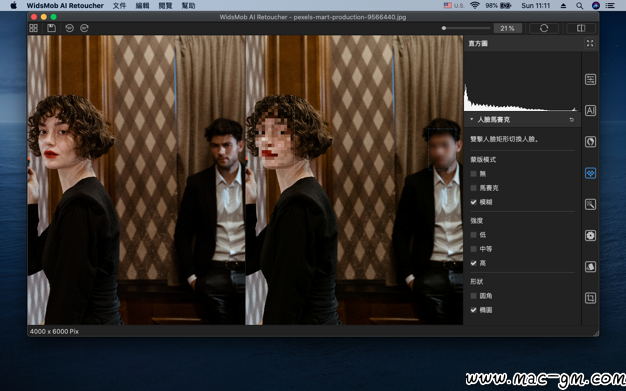Toggle the before/after compare view icon
Viewport: 626px width, 391px height.
(581, 28)
